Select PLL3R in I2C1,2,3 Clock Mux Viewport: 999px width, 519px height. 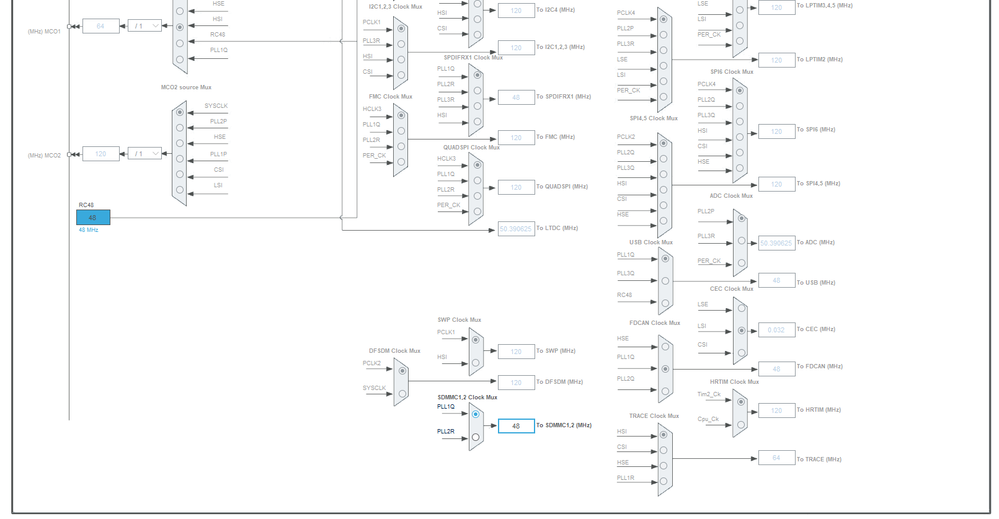[401, 44]
